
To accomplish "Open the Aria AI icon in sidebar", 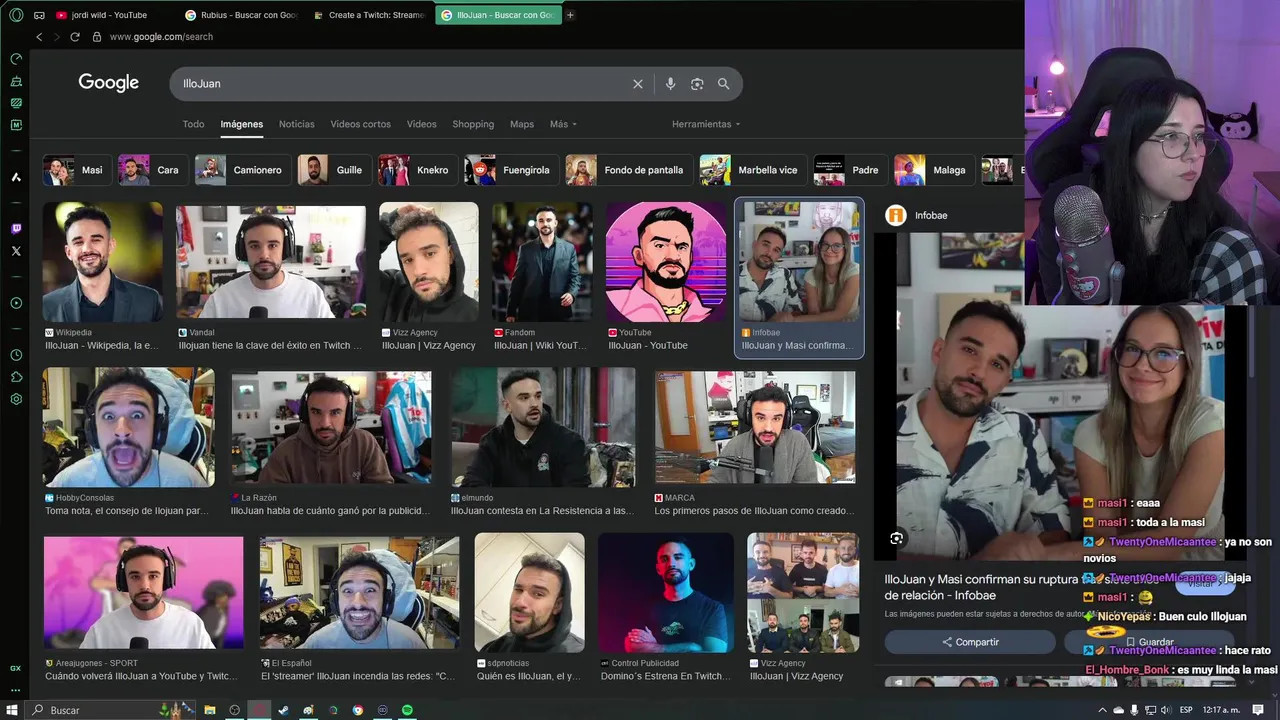I will (x=16, y=177).
